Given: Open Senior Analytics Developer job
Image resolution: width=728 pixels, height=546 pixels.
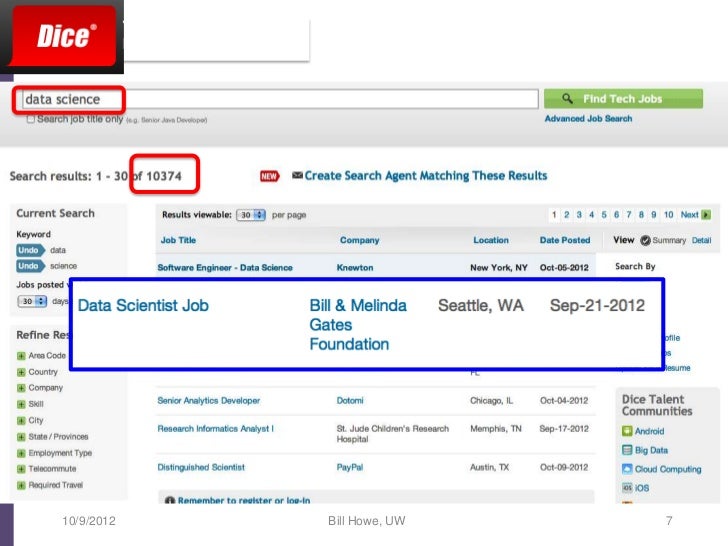Looking at the screenshot, I should (208, 400).
